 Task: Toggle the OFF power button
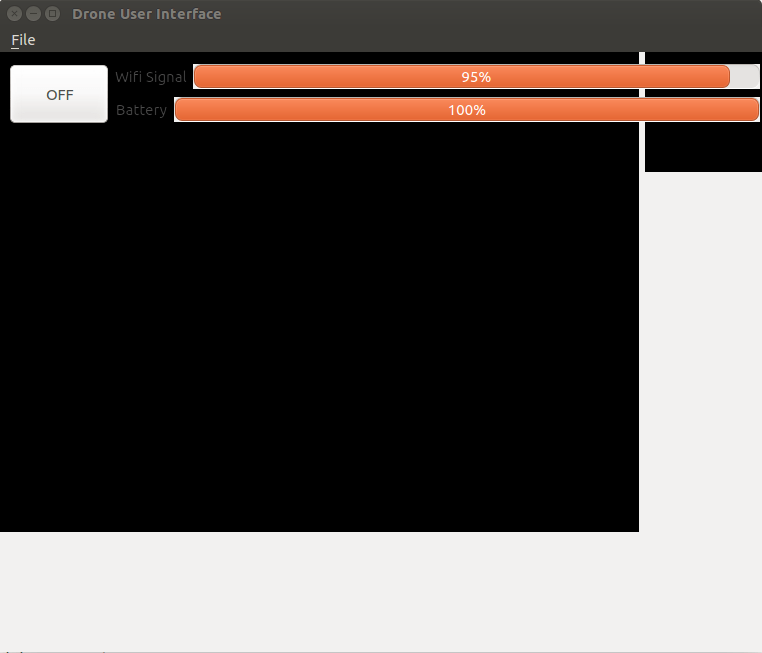coord(59,94)
